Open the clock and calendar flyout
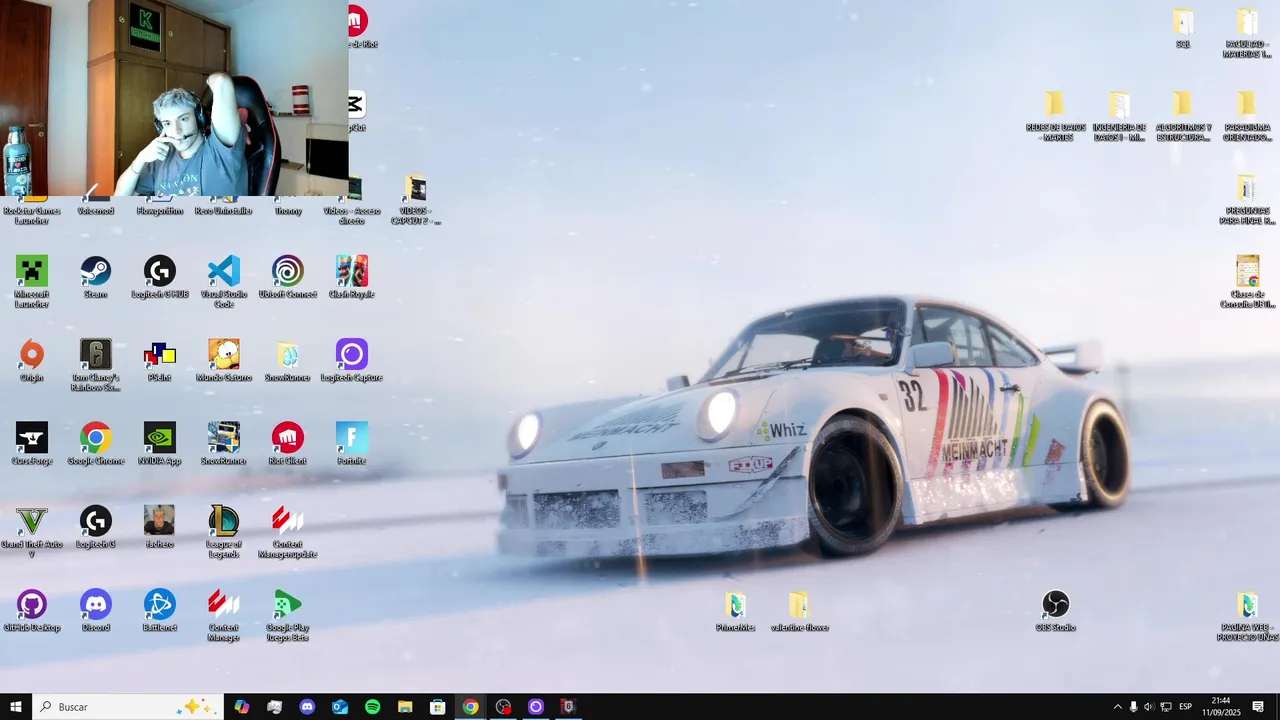 [x=1221, y=707]
